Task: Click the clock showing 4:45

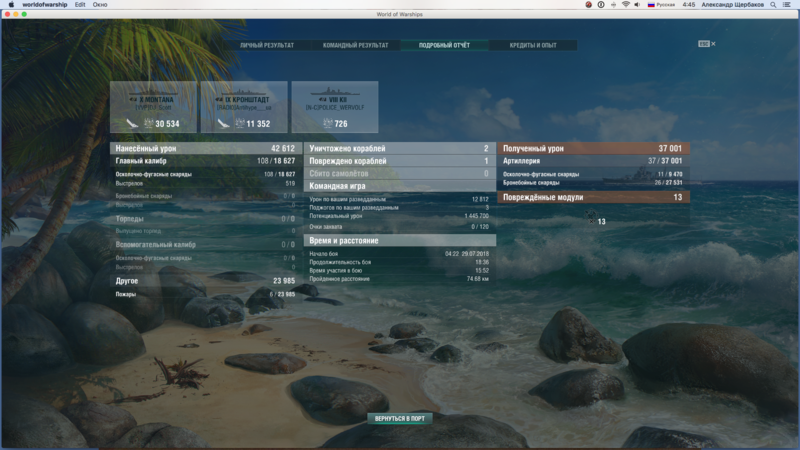Action: coord(689,4)
